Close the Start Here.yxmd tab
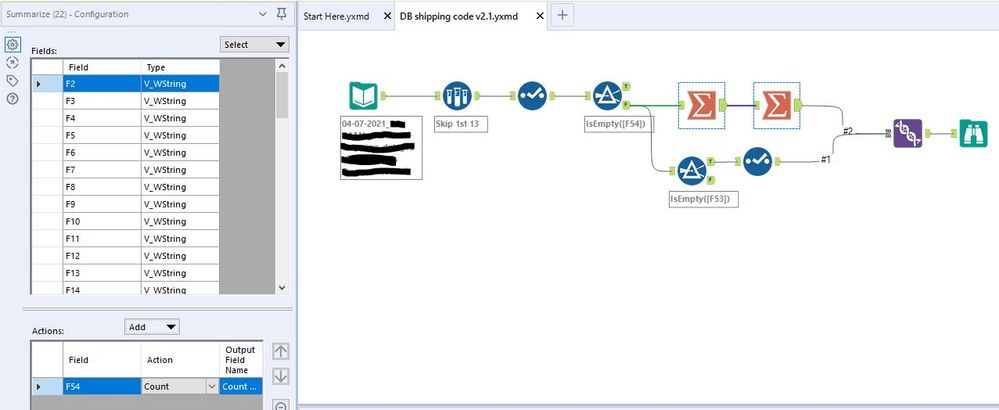999x410 pixels. (387, 16)
